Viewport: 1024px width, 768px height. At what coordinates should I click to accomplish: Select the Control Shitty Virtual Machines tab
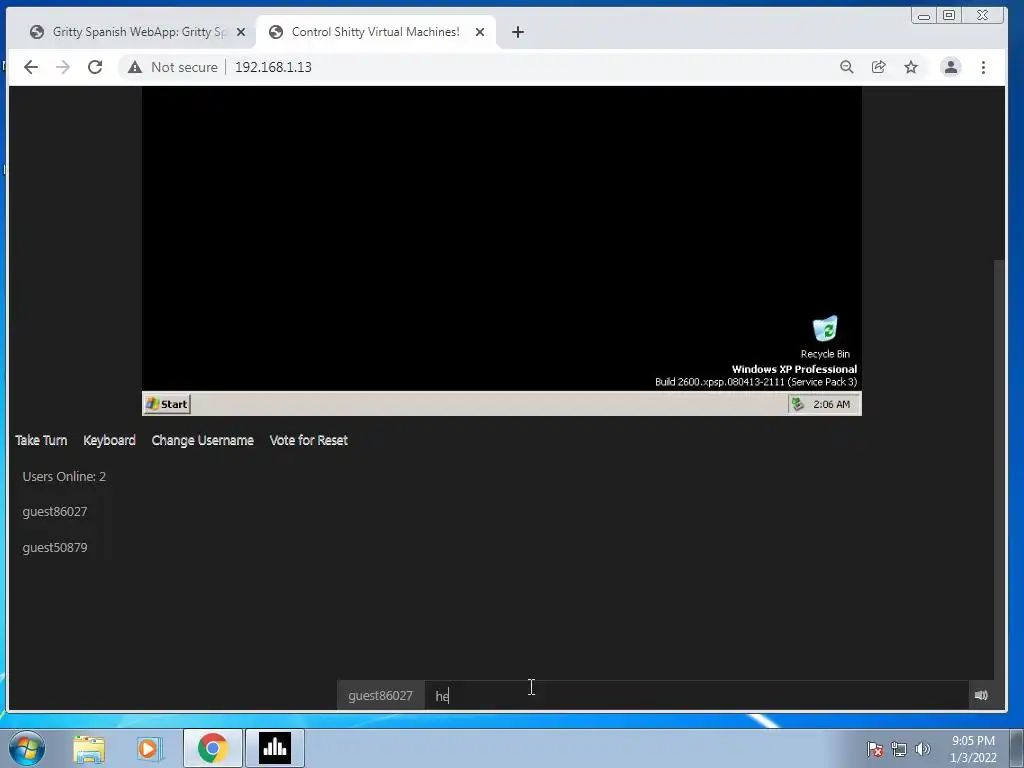pyautogui.click(x=376, y=32)
